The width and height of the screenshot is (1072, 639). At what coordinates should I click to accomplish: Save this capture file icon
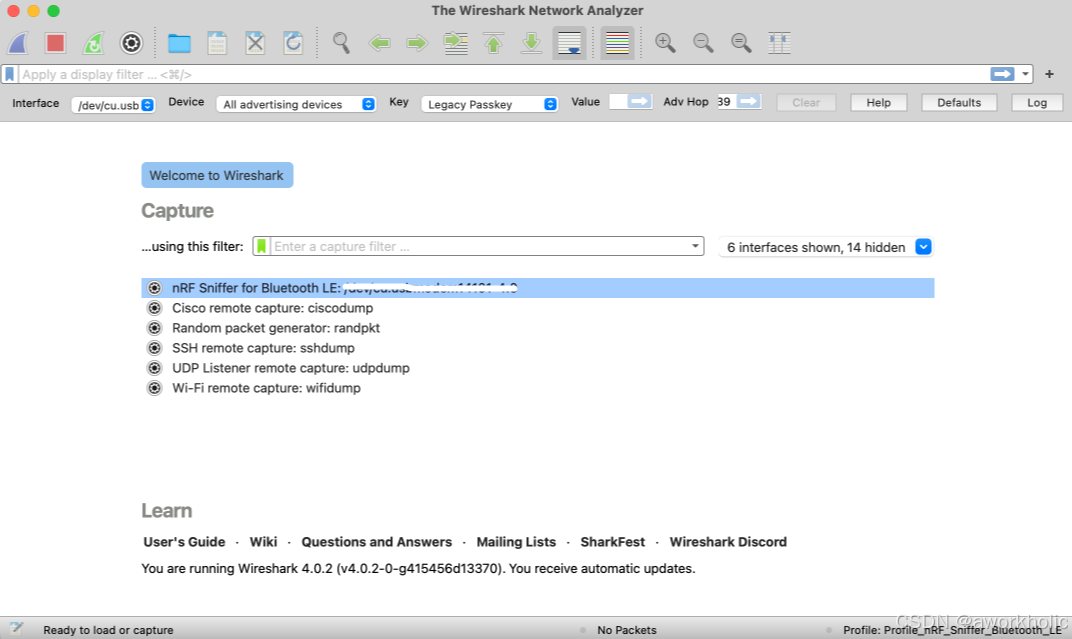coord(217,43)
